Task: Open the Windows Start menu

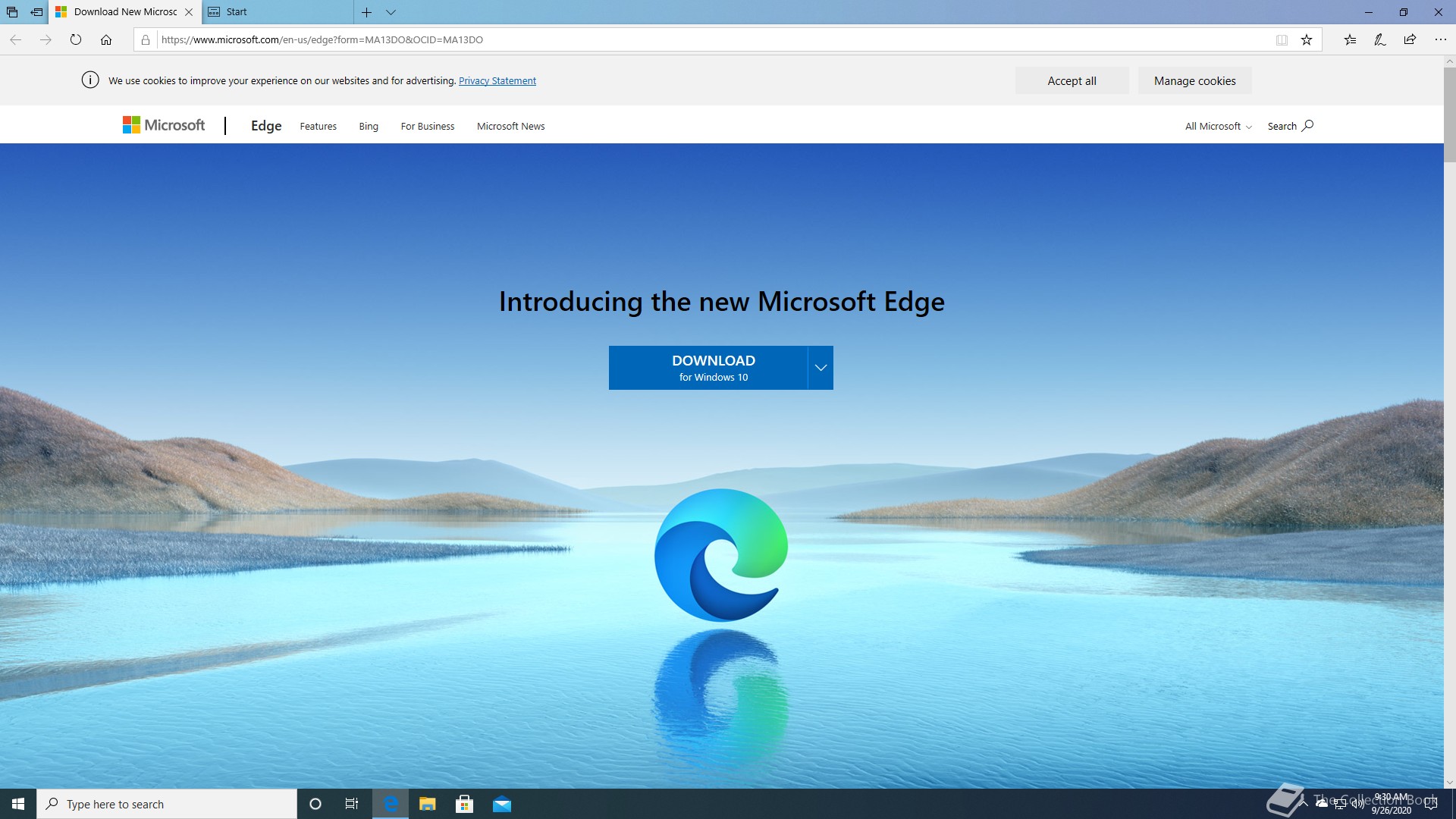Action: point(18,804)
